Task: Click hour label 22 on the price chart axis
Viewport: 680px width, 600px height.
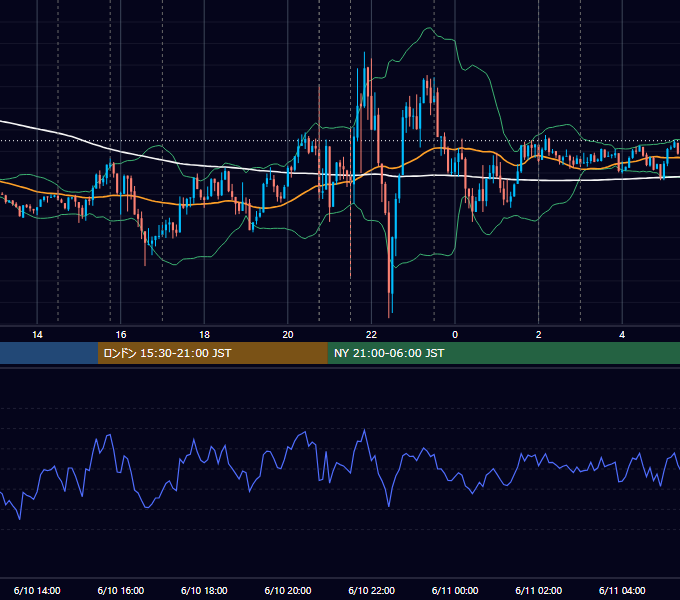Action: [x=371, y=335]
